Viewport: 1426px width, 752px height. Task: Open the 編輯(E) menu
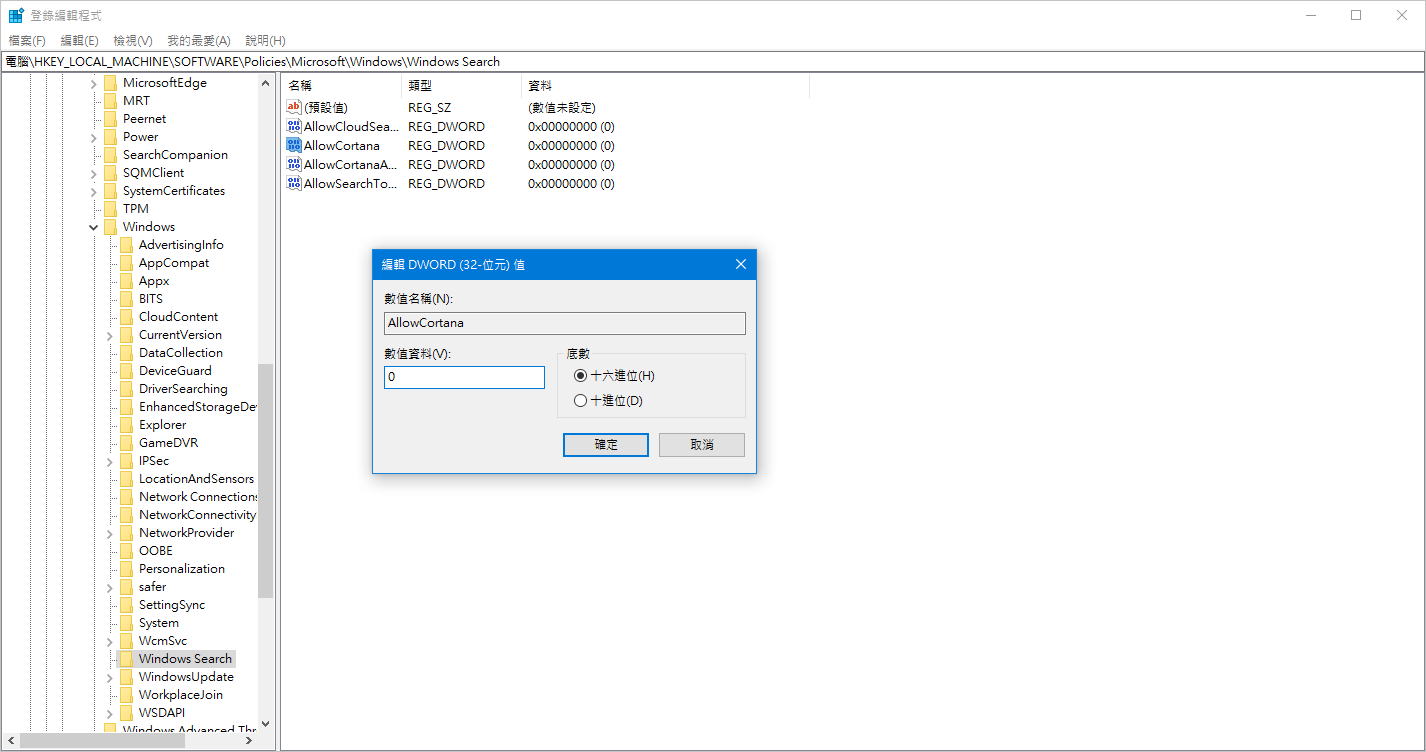pyautogui.click(x=79, y=41)
